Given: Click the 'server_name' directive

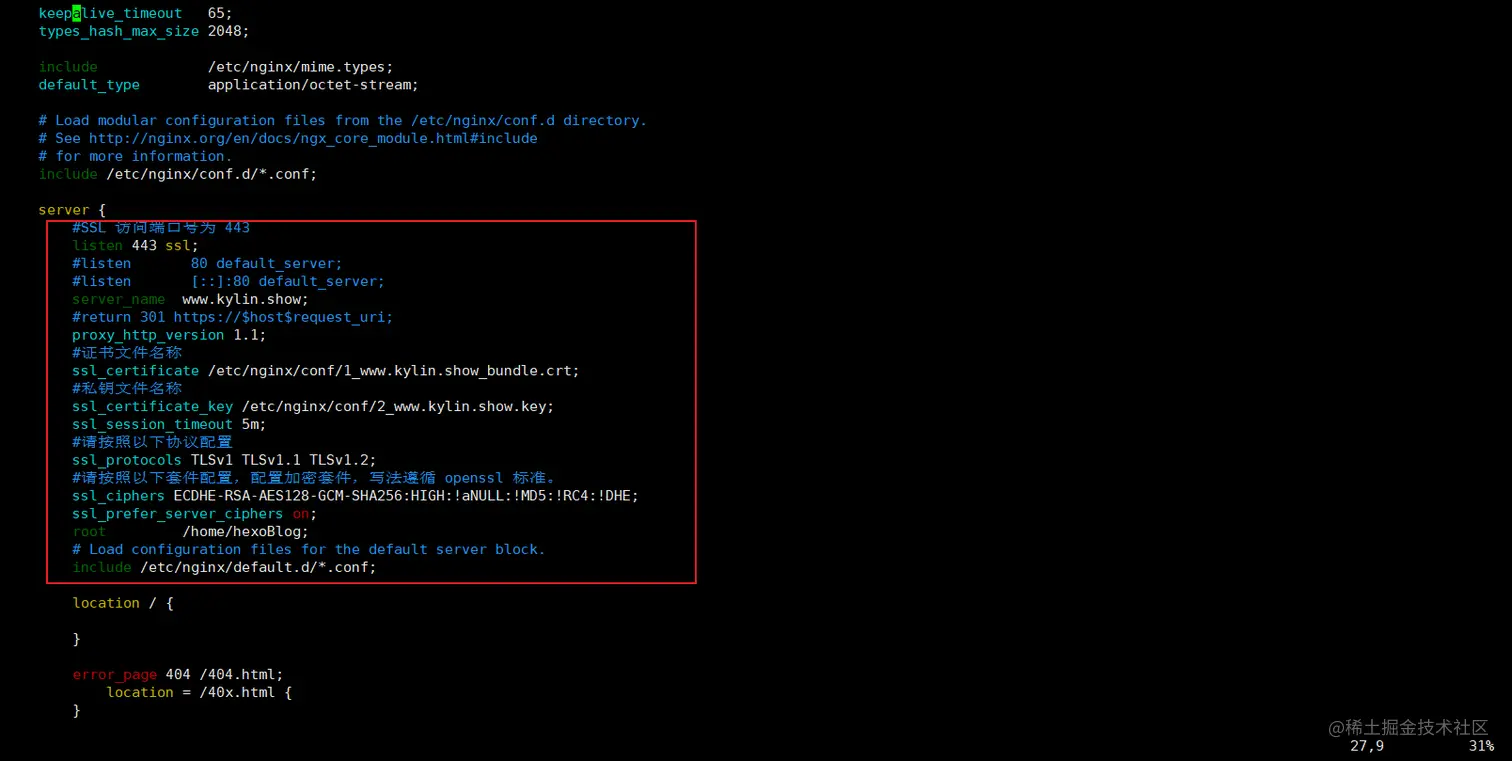Looking at the screenshot, I should tap(118, 299).
